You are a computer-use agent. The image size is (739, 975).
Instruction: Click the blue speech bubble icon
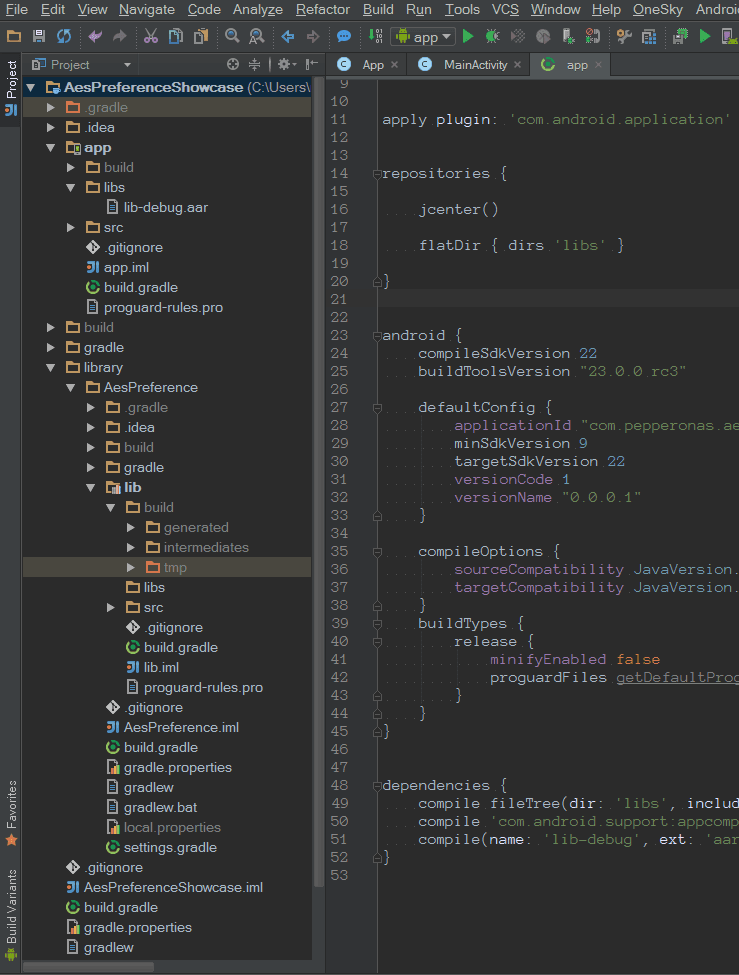343,36
